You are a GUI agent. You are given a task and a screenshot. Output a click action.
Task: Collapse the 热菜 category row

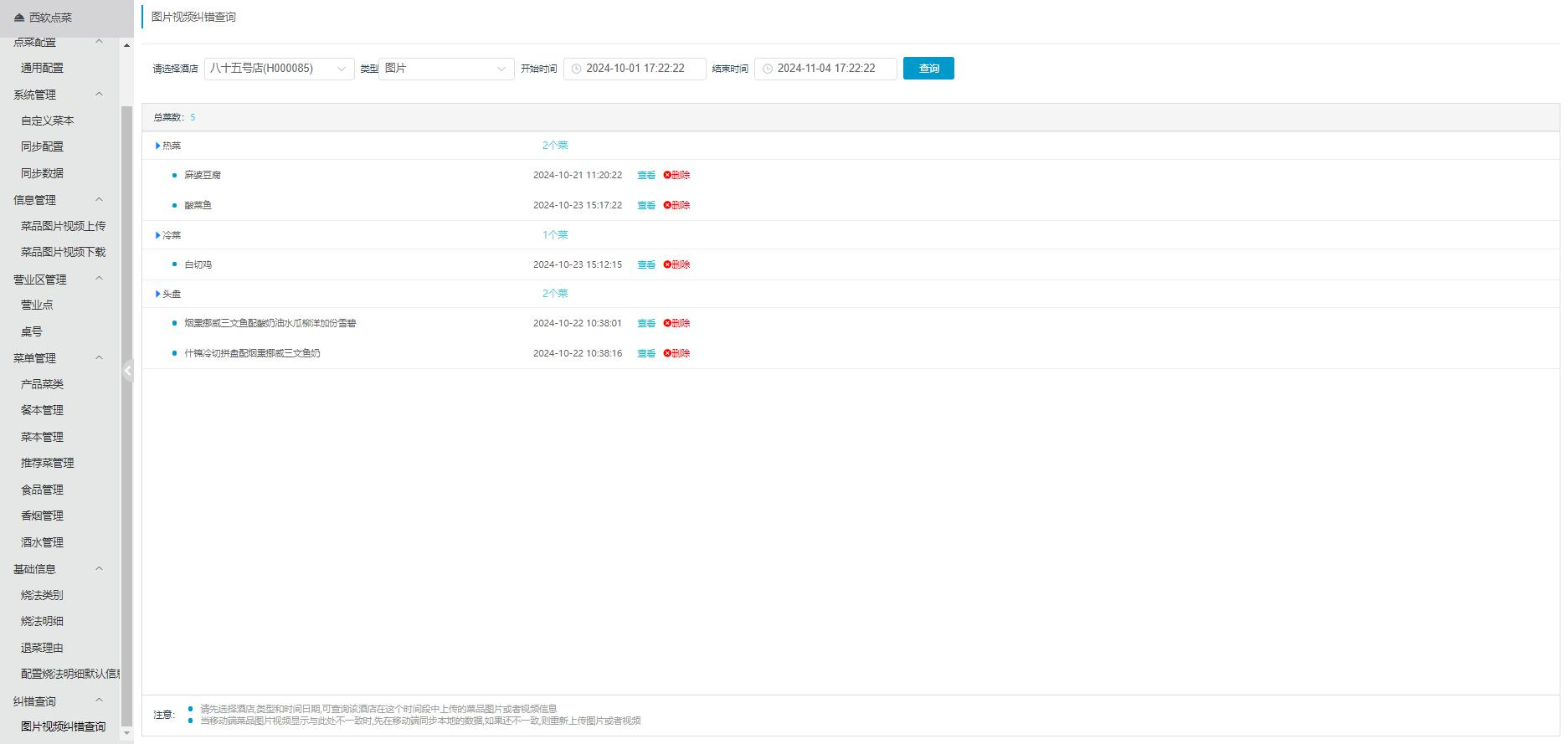point(158,146)
